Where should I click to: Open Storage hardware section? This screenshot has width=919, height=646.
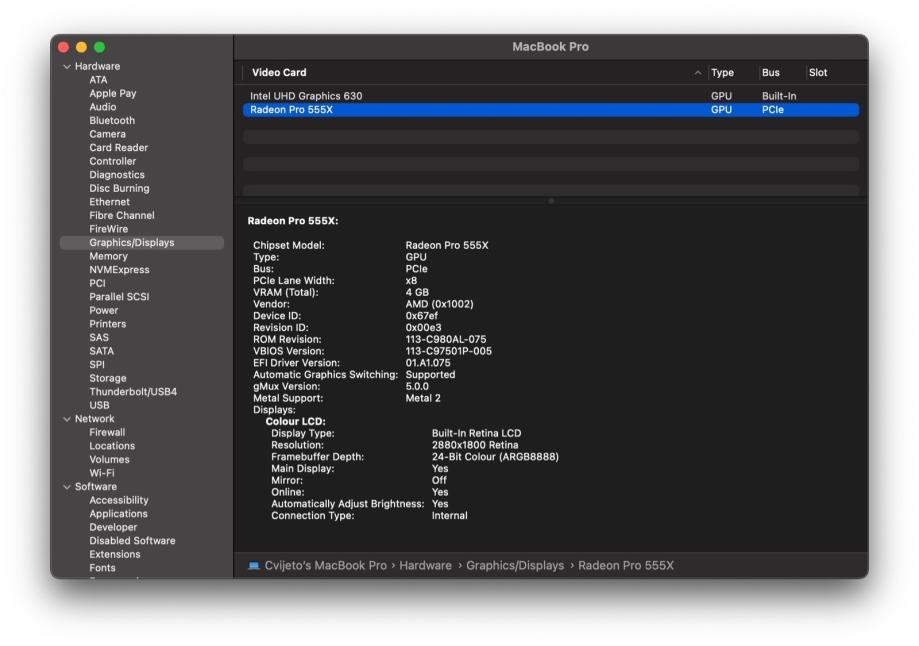[108, 378]
